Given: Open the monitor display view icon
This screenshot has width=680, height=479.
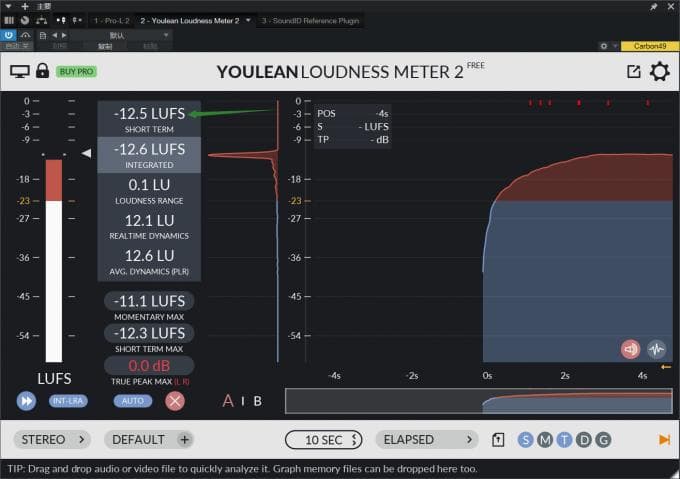Looking at the screenshot, I should click(20, 72).
